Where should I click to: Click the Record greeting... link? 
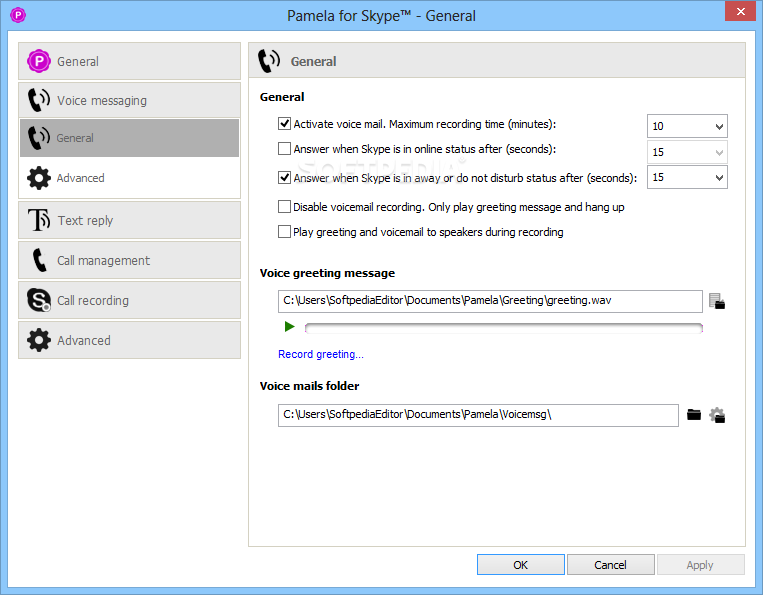coord(321,354)
